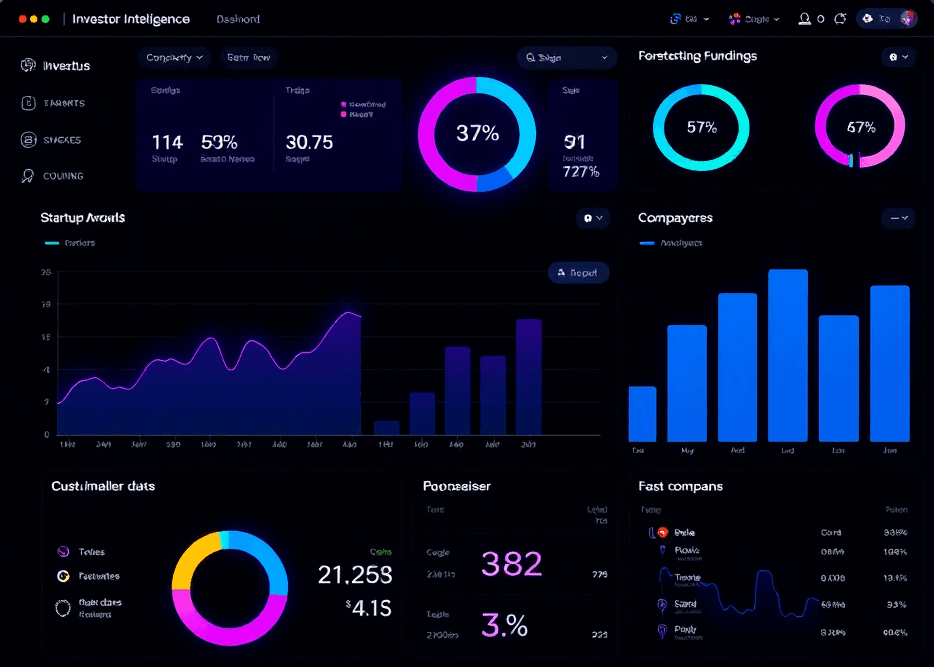
Task: Click the 37% donut progress ring
Action: [x=477, y=133]
